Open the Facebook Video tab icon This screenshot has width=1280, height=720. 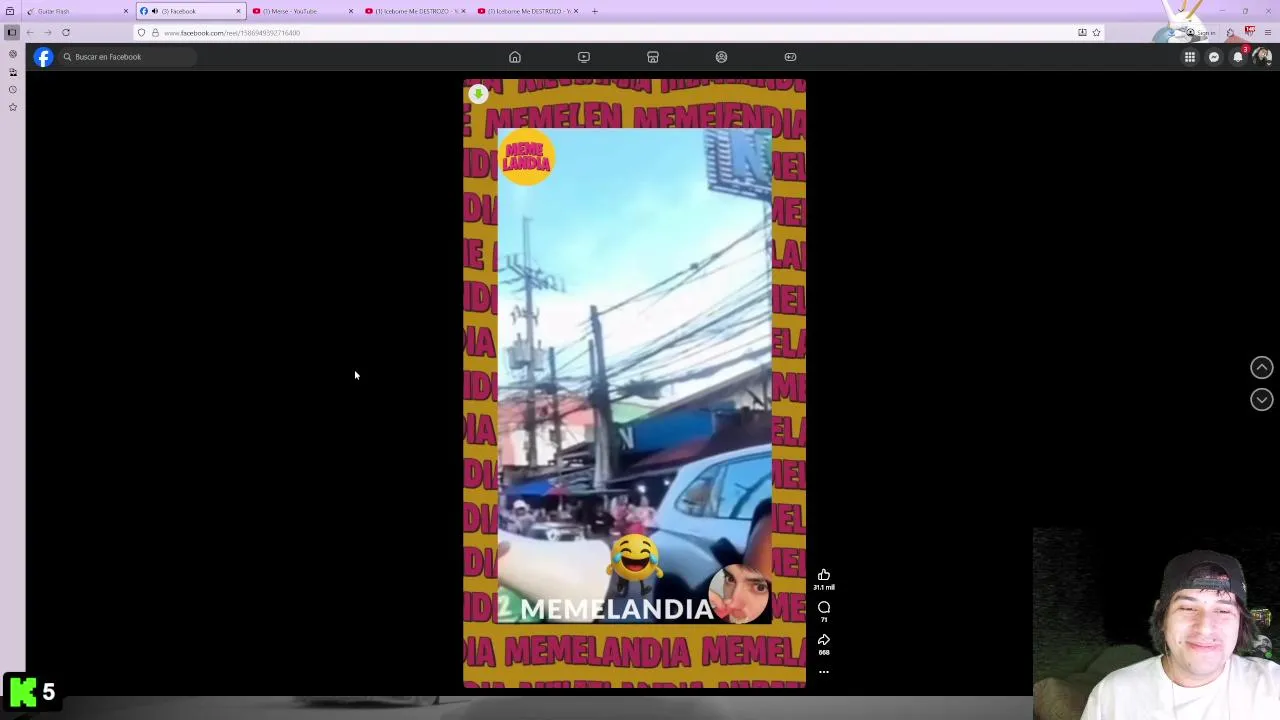click(x=584, y=57)
